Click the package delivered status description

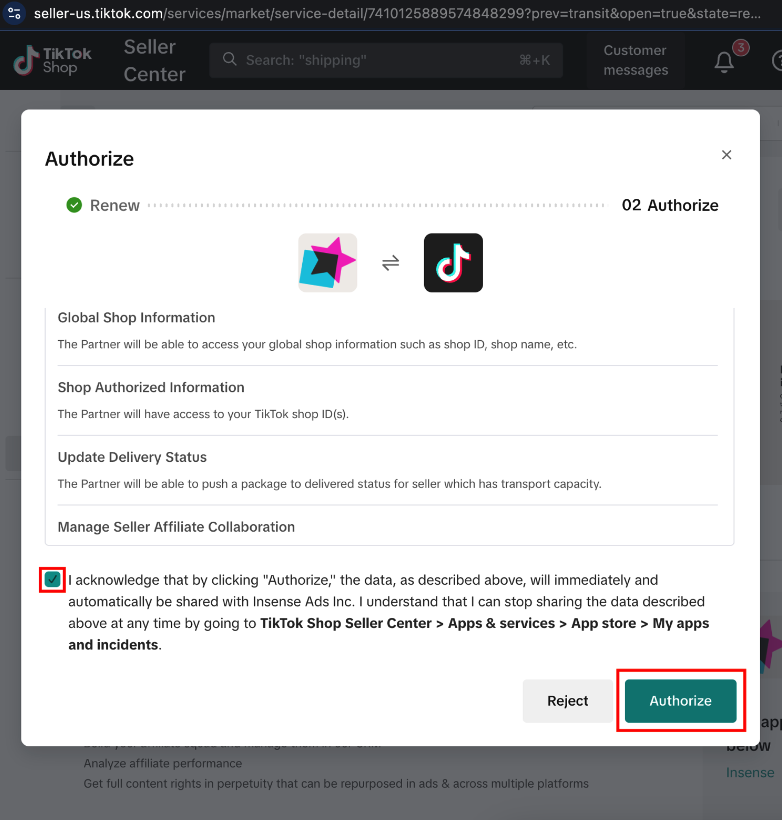point(330,484)
